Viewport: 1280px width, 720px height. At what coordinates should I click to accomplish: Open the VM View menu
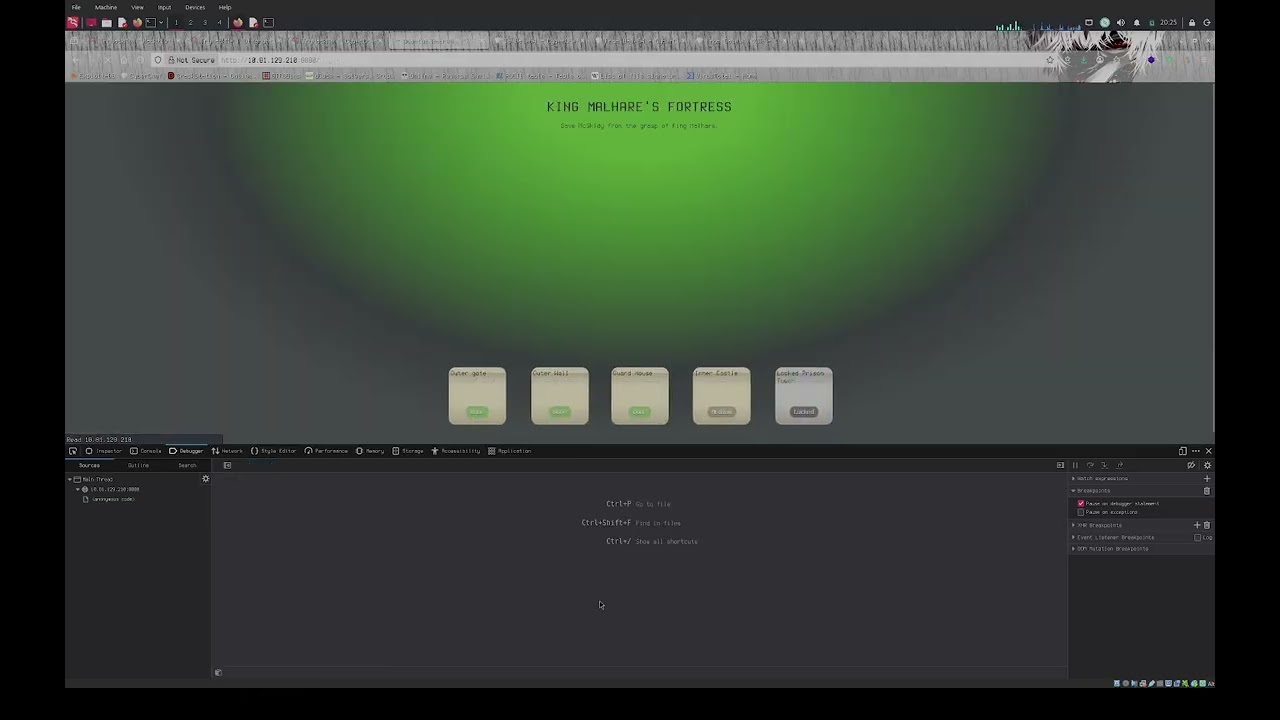(x=137, y=7)
